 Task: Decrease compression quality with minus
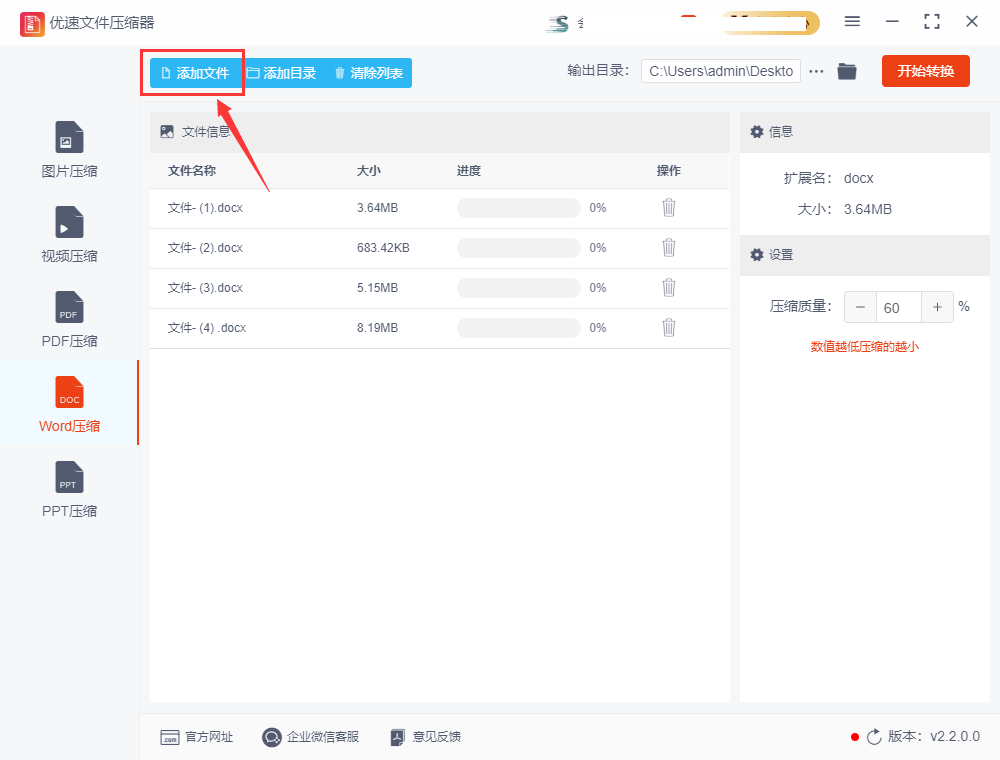(860, 307)
